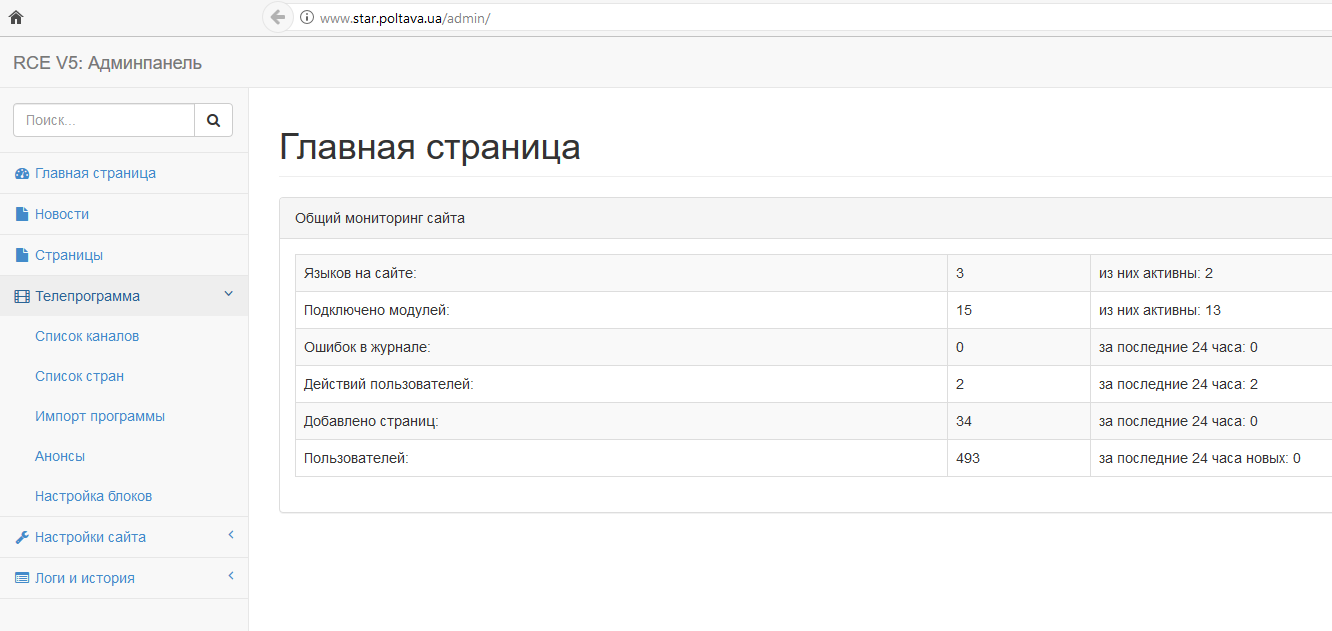Open Список стран menu item
This screenshot has height=631, width=1332.
coord(79,376)
